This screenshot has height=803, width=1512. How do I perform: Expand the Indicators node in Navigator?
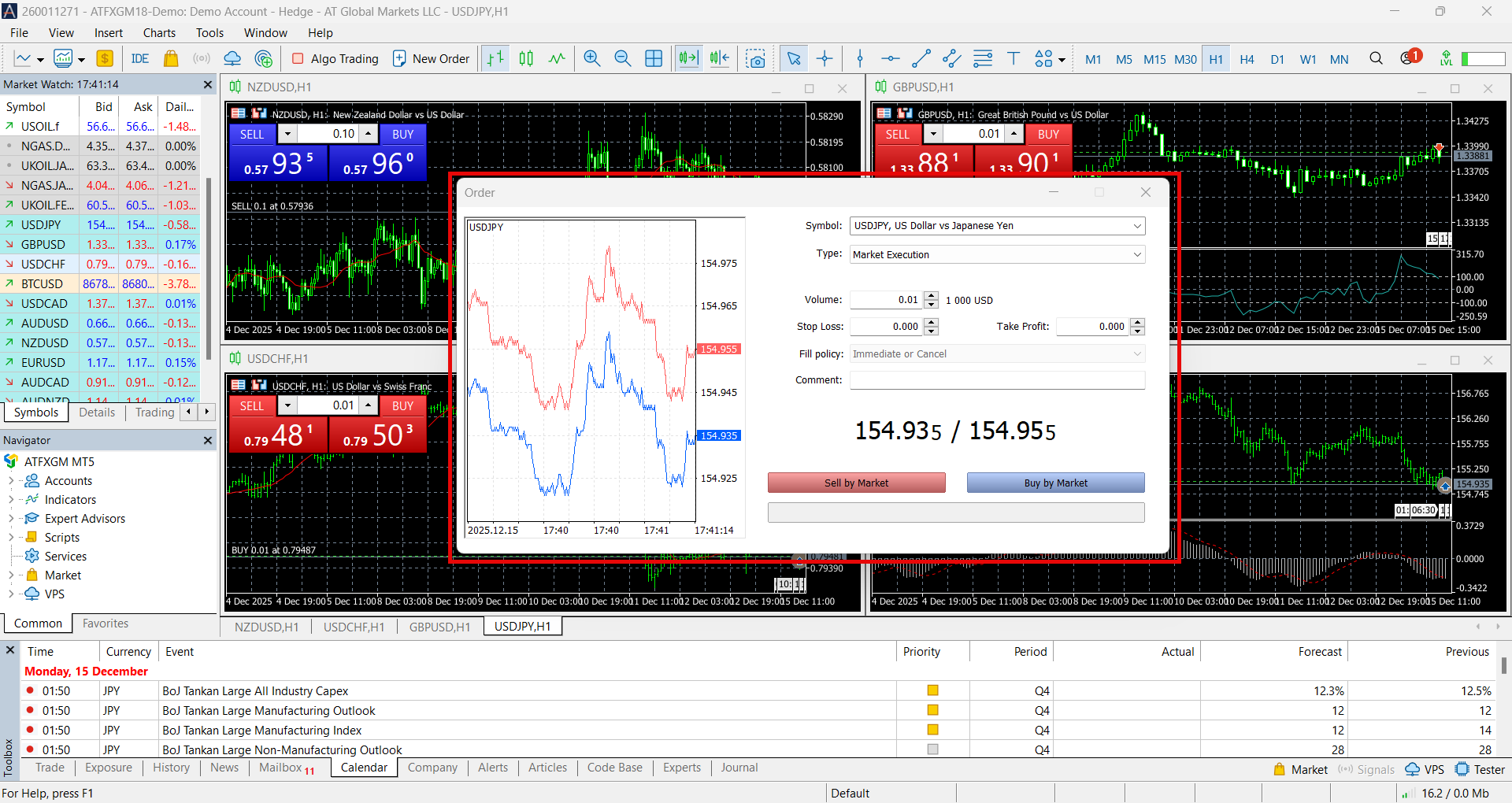point(11,499)
